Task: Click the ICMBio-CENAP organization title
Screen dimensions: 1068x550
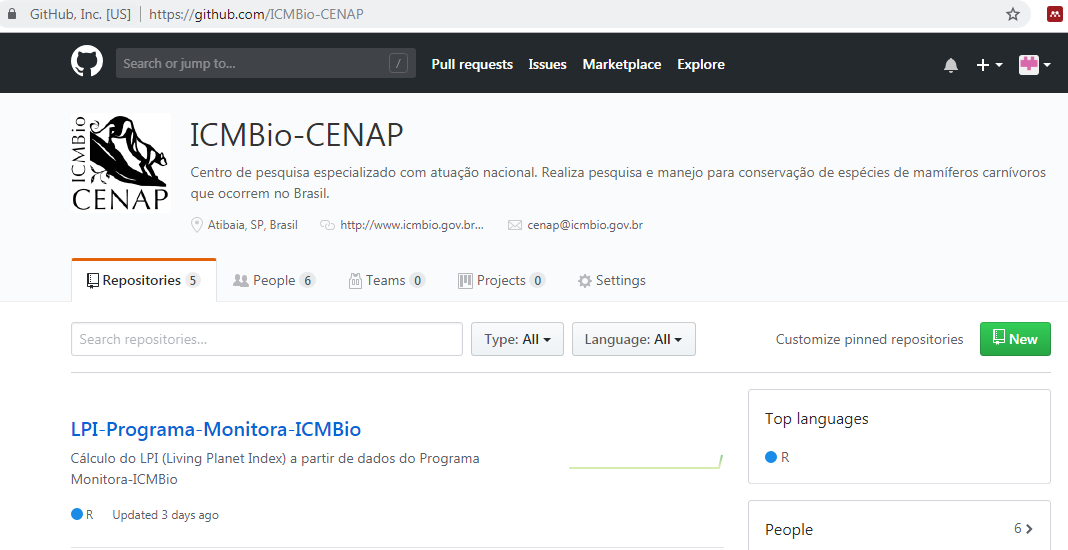Action: click(296, 134)
